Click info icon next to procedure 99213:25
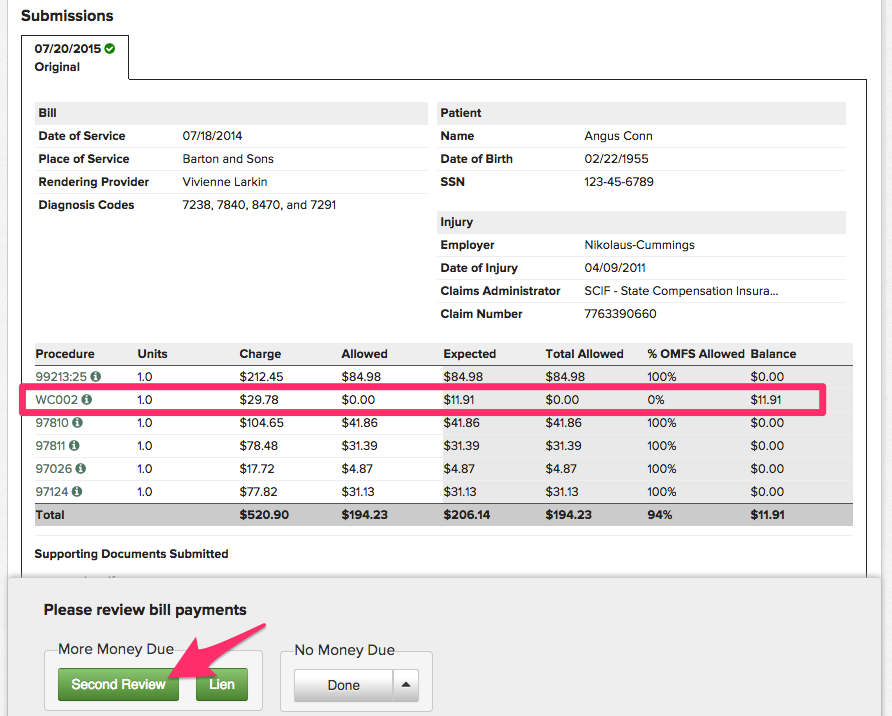 tap(96, 376)
